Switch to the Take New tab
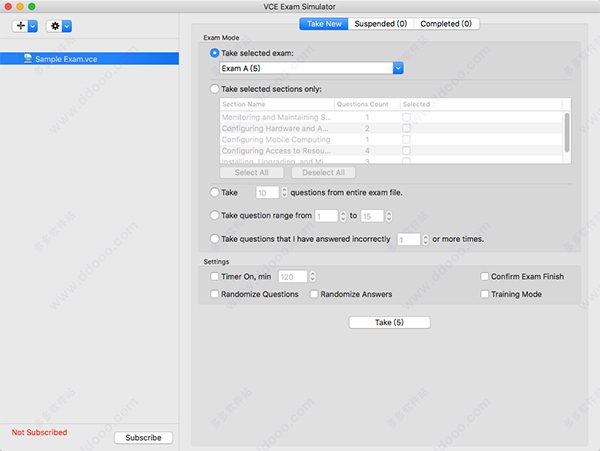This screenshot has width=600, height=451. [x=324, y=24]
